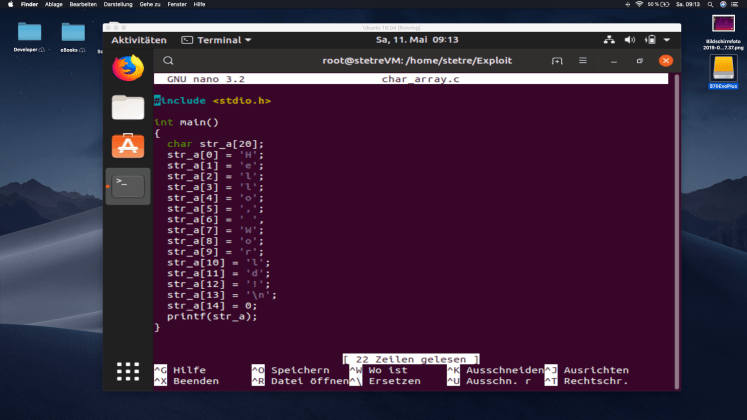Click the Terminal icon in the dock
The image size is (747, 420).
tap(127, 185)
